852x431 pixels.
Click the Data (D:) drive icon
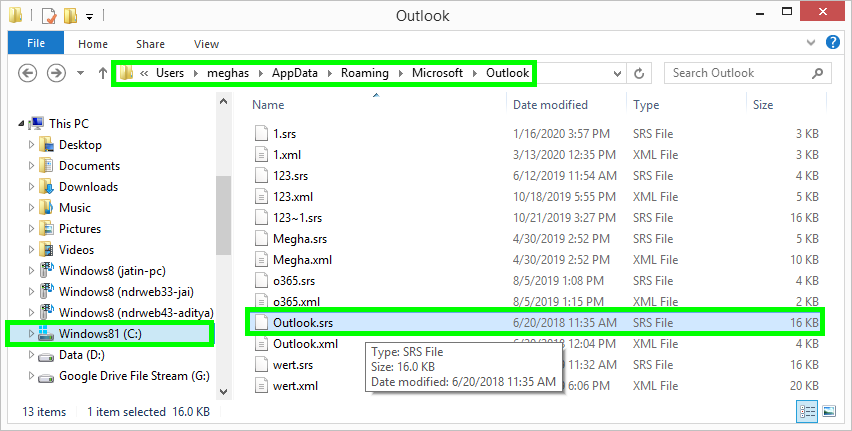tap(47, 355)
